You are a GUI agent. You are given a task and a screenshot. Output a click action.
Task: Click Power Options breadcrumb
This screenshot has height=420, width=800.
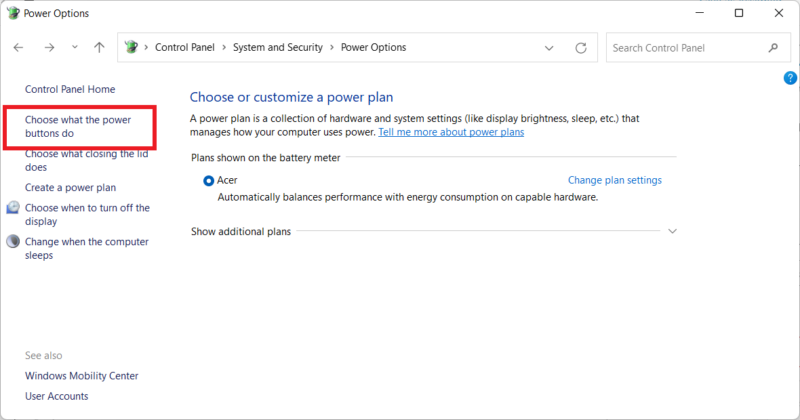pos(373,47)
